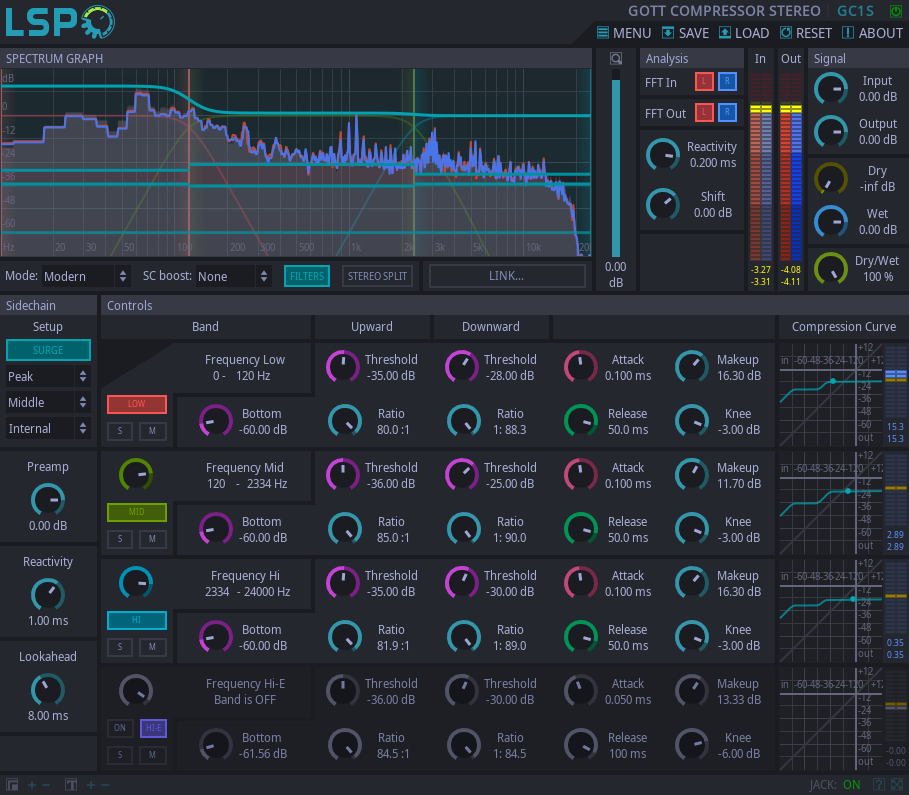This screenshot has width=909, height=795.
Task: Toggle FFT Out left channel L
Action: (704, 112)
